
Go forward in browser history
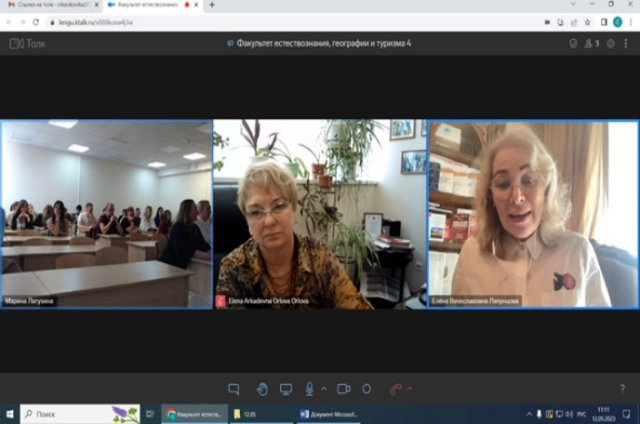(x=22, y=22)
